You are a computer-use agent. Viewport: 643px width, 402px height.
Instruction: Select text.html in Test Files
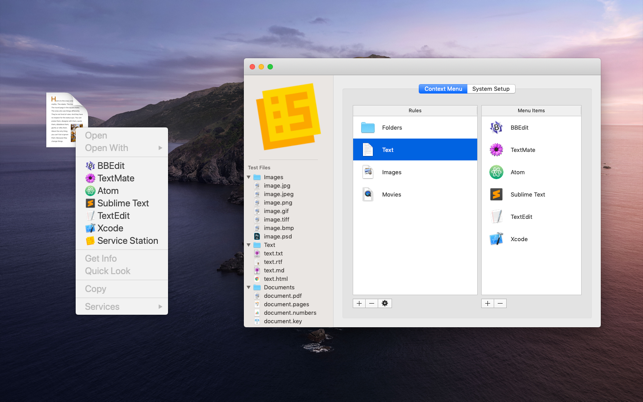[276, 279]
